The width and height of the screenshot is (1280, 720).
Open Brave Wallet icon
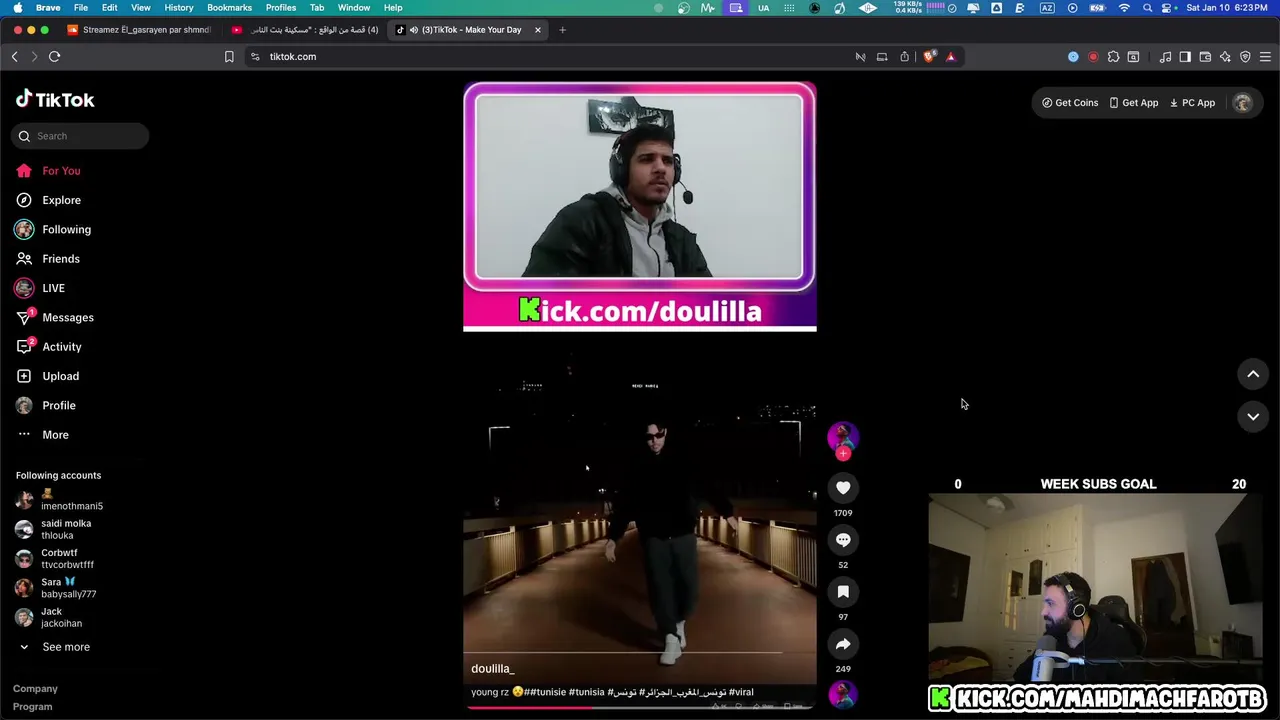1205,57
